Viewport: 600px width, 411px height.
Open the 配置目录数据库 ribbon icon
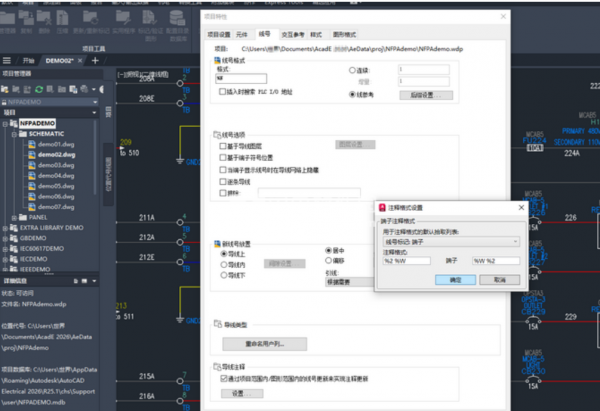(x=178, y=18)
